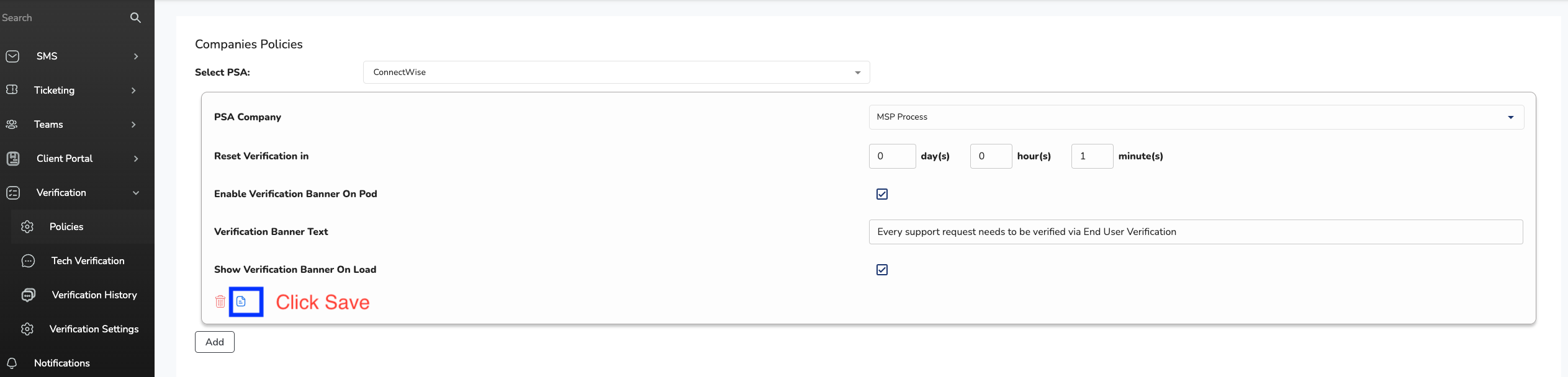Open the PSA Company MSP Process dropdown
The height and width of the screenshot is (377, 1568).
(x=1196, y=117)
